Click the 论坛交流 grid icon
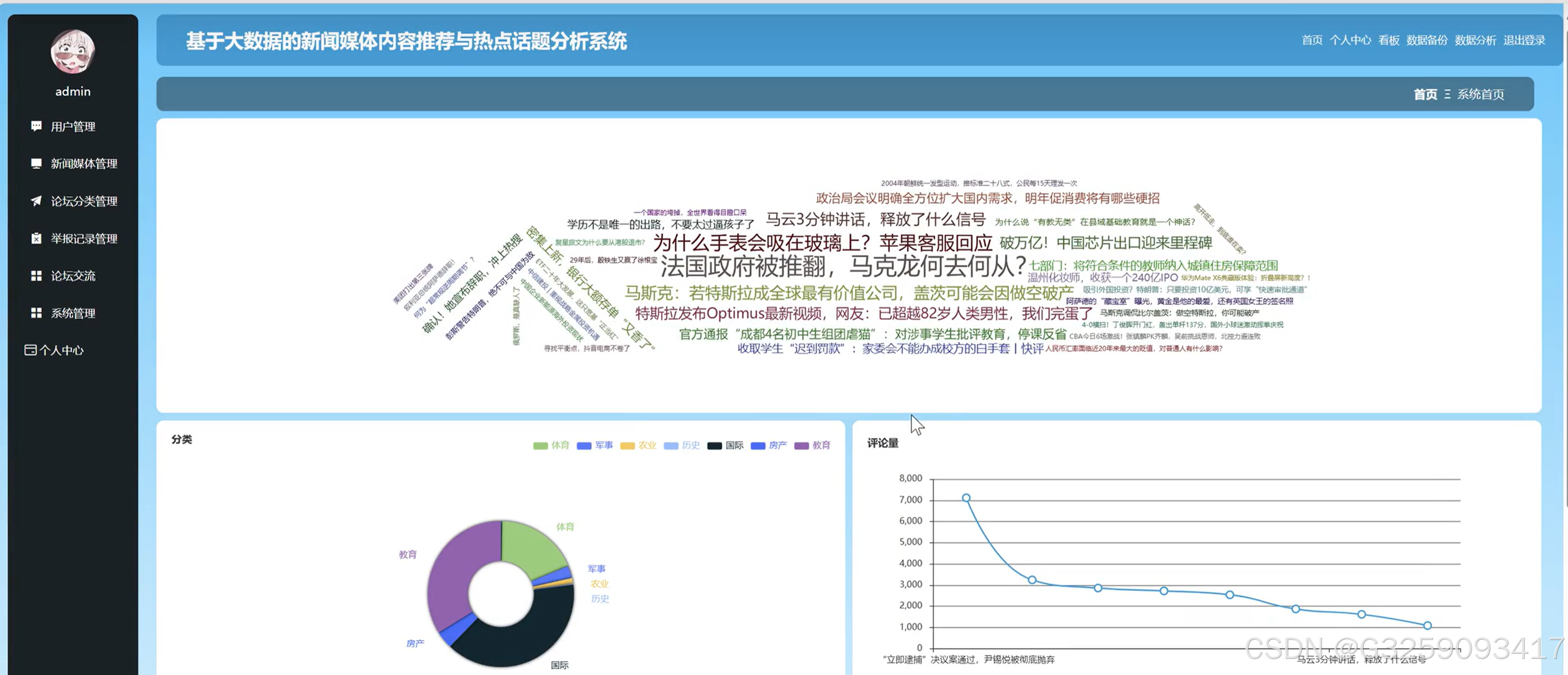This screenshot has height=675, width=1568. [x=36, y=276]
